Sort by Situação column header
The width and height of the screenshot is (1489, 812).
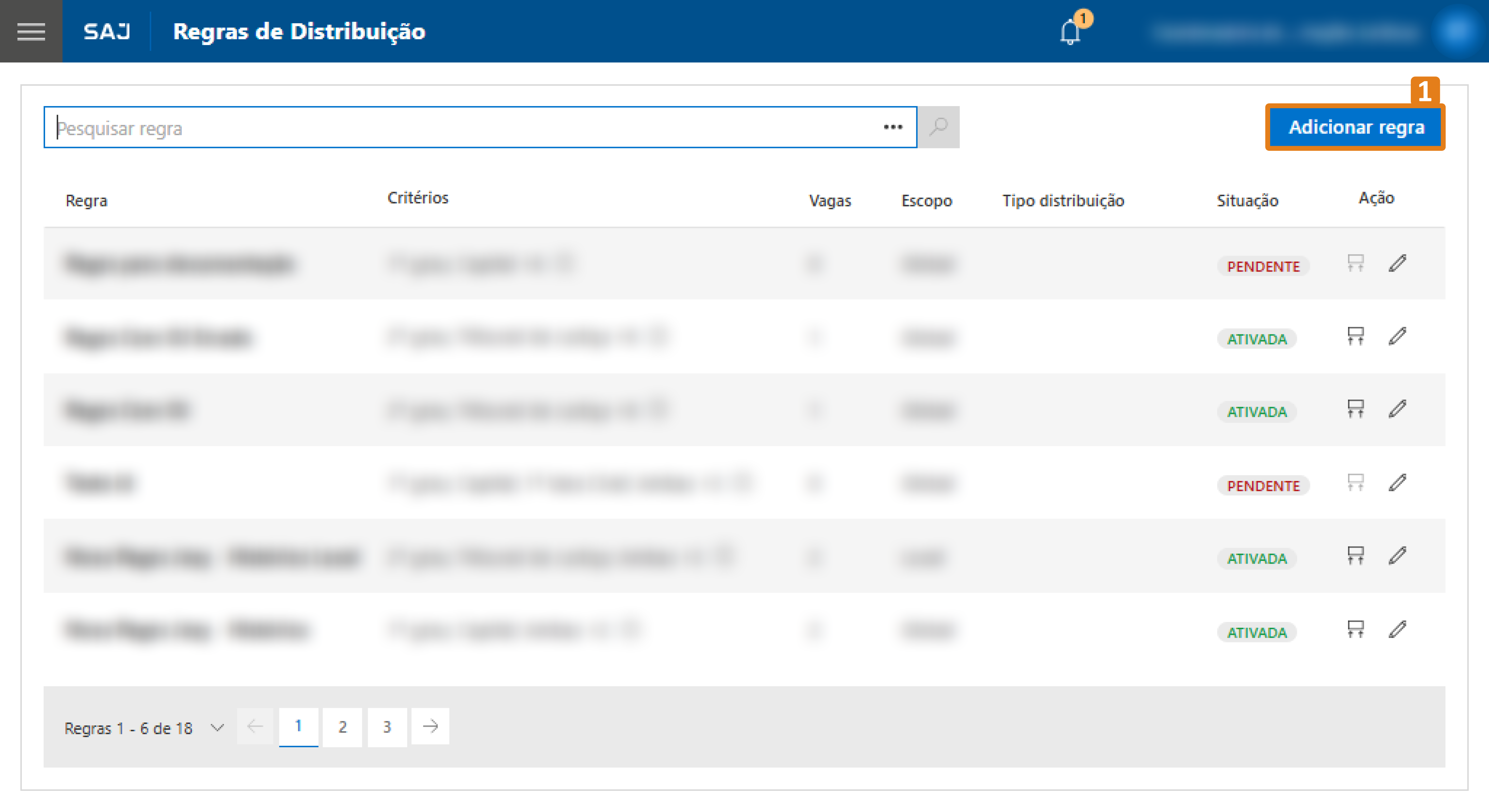coord(1247,200)
